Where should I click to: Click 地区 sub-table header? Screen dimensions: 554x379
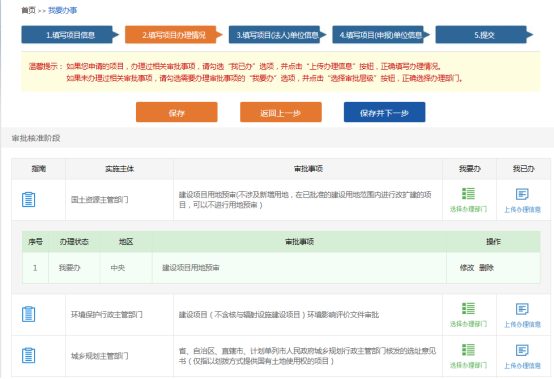[126, 242]
